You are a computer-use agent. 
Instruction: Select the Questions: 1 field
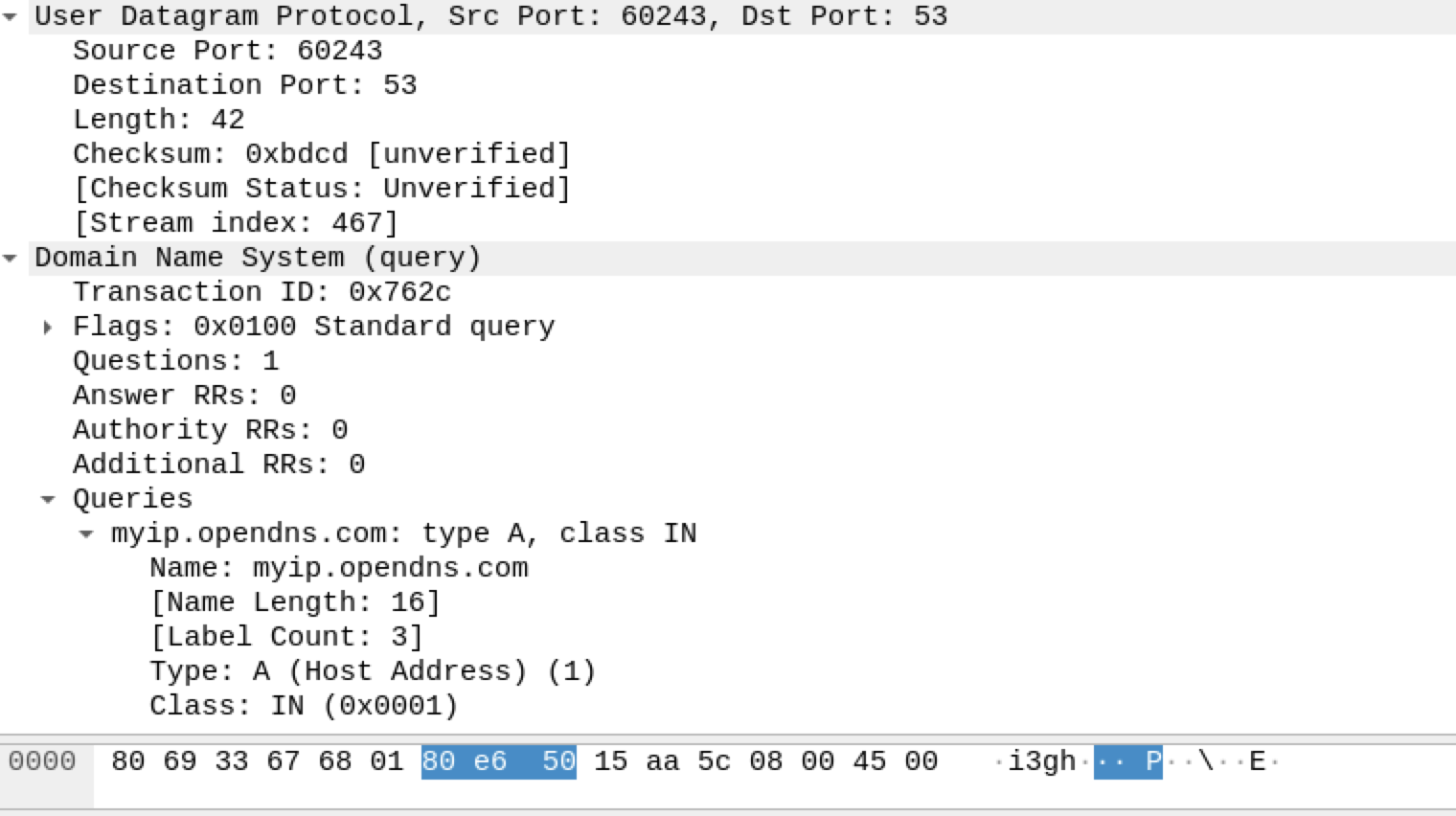(176, 361)
